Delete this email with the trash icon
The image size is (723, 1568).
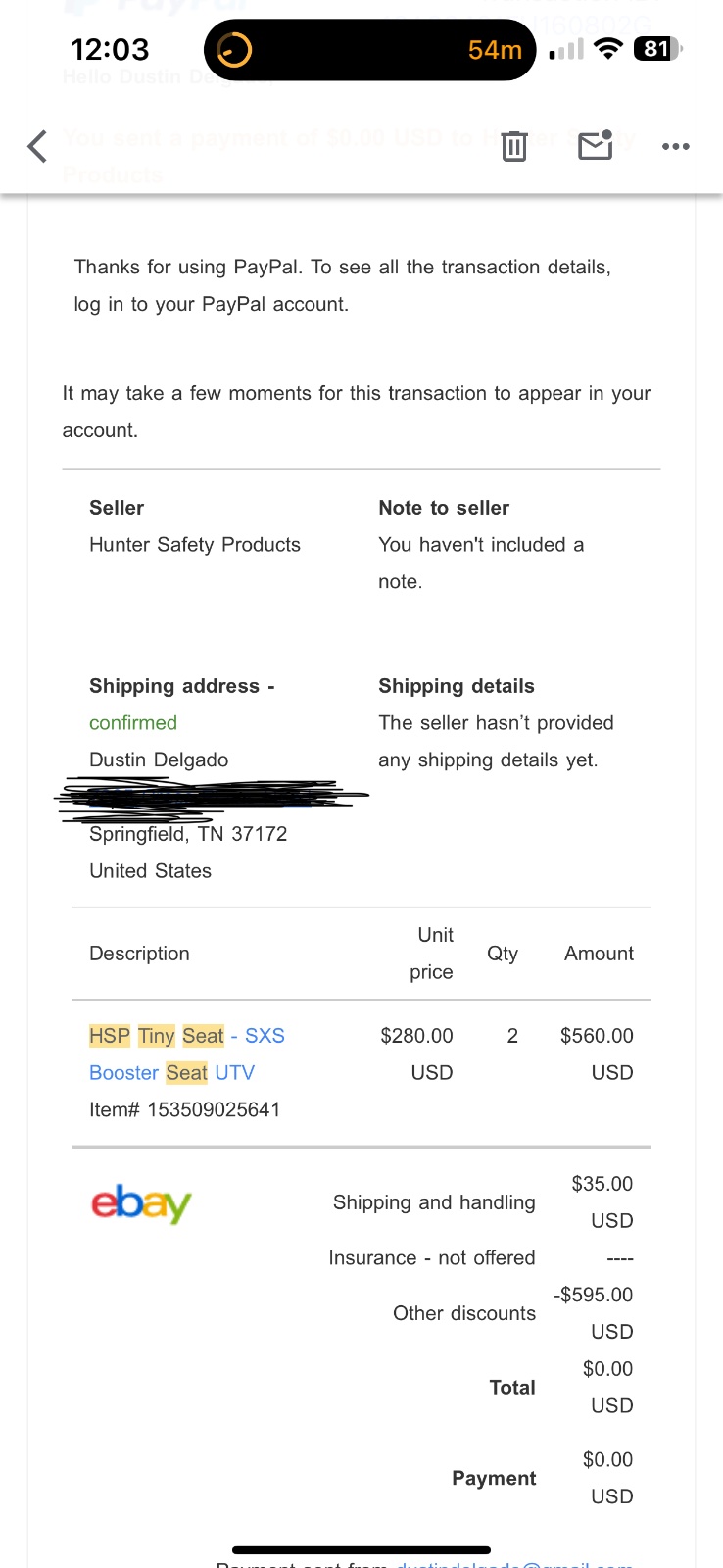(x=513, y=146)
